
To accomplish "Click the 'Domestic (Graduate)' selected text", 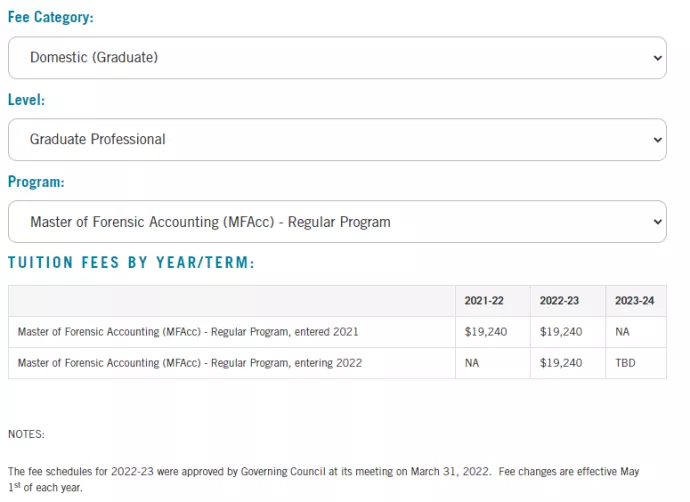I will click(94, 57).
